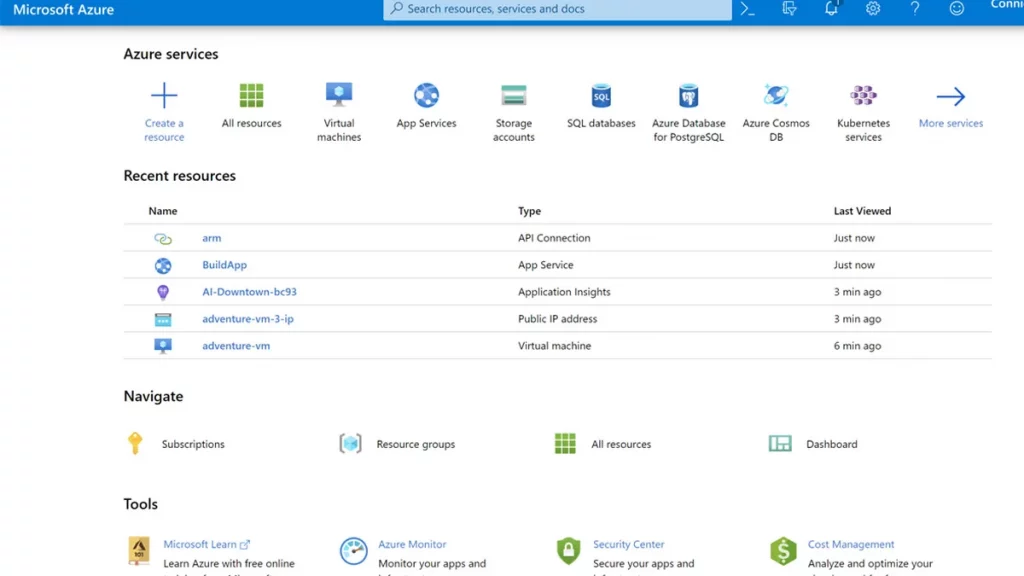Image resolution: width=1024 pixels, height=576 pixels.
Task: Click the Create a resource plus icon
Action: [164, 96]
